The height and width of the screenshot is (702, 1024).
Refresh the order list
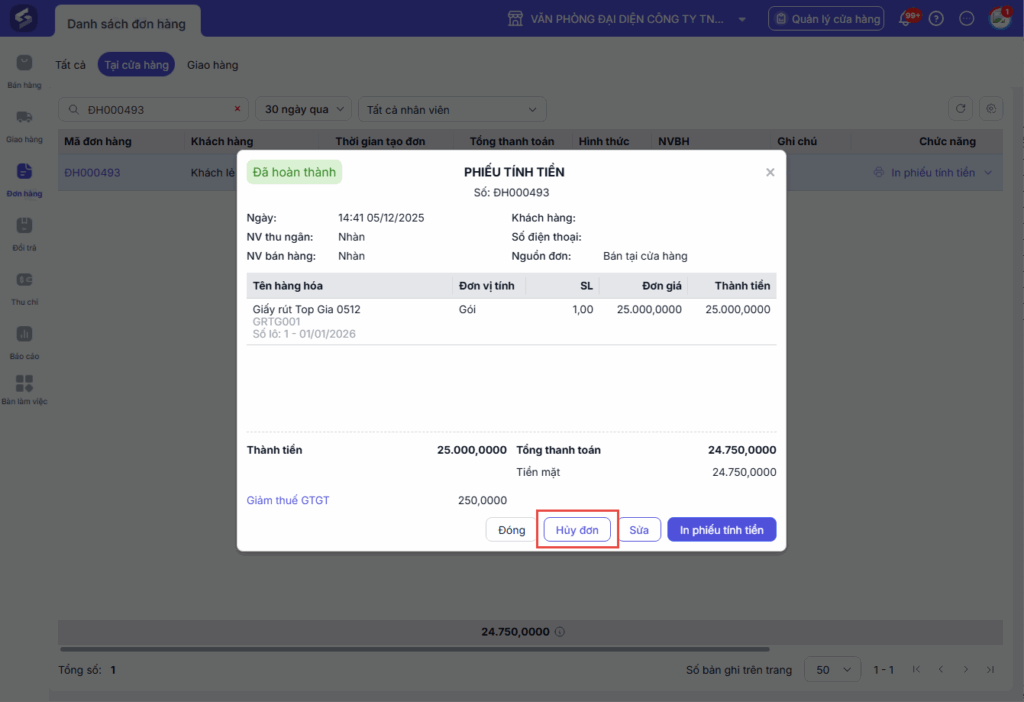pyautogui.click(x=961, y=109)
